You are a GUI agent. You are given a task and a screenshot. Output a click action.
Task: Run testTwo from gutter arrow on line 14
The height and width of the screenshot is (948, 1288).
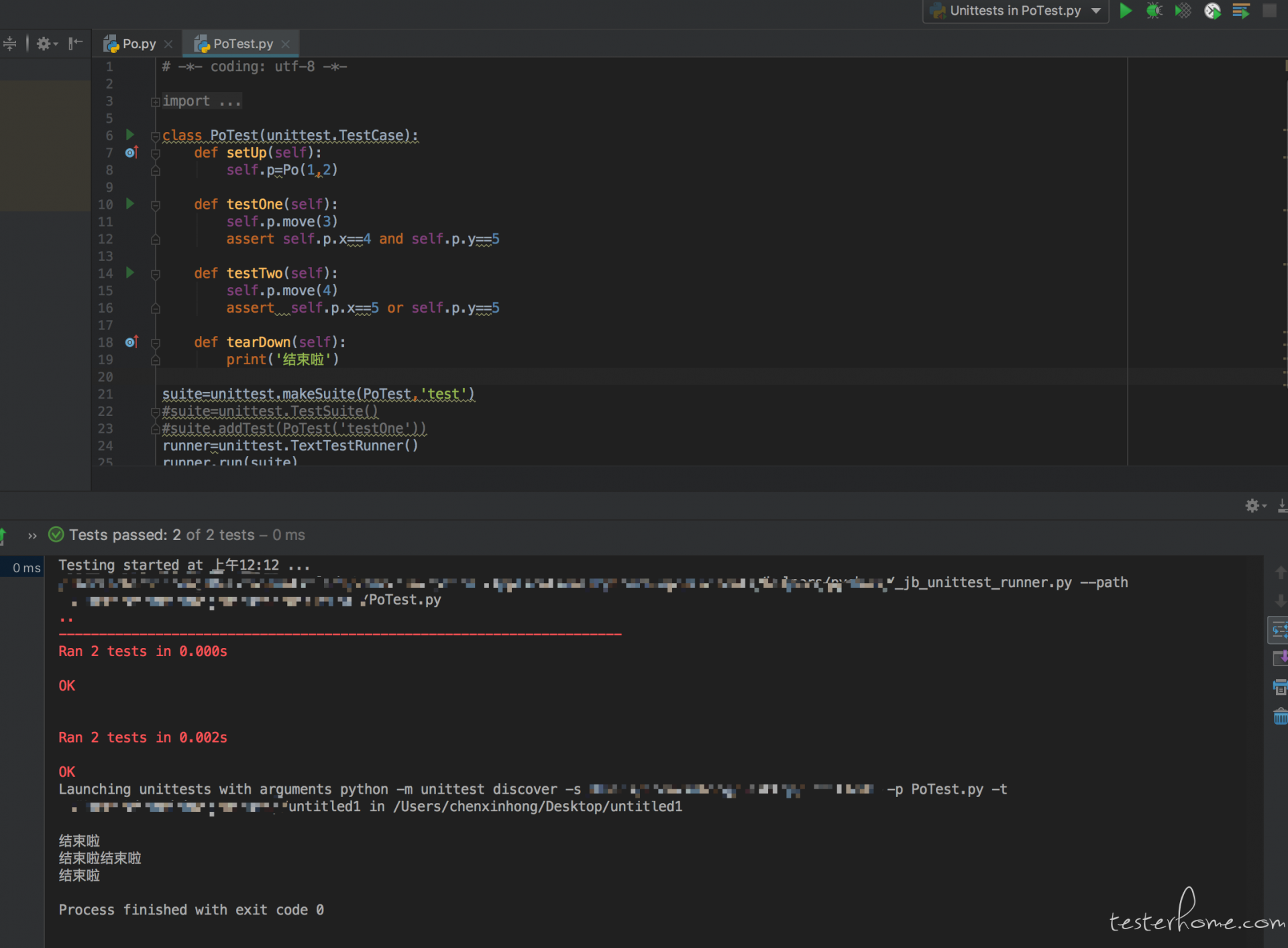(130, 272)
